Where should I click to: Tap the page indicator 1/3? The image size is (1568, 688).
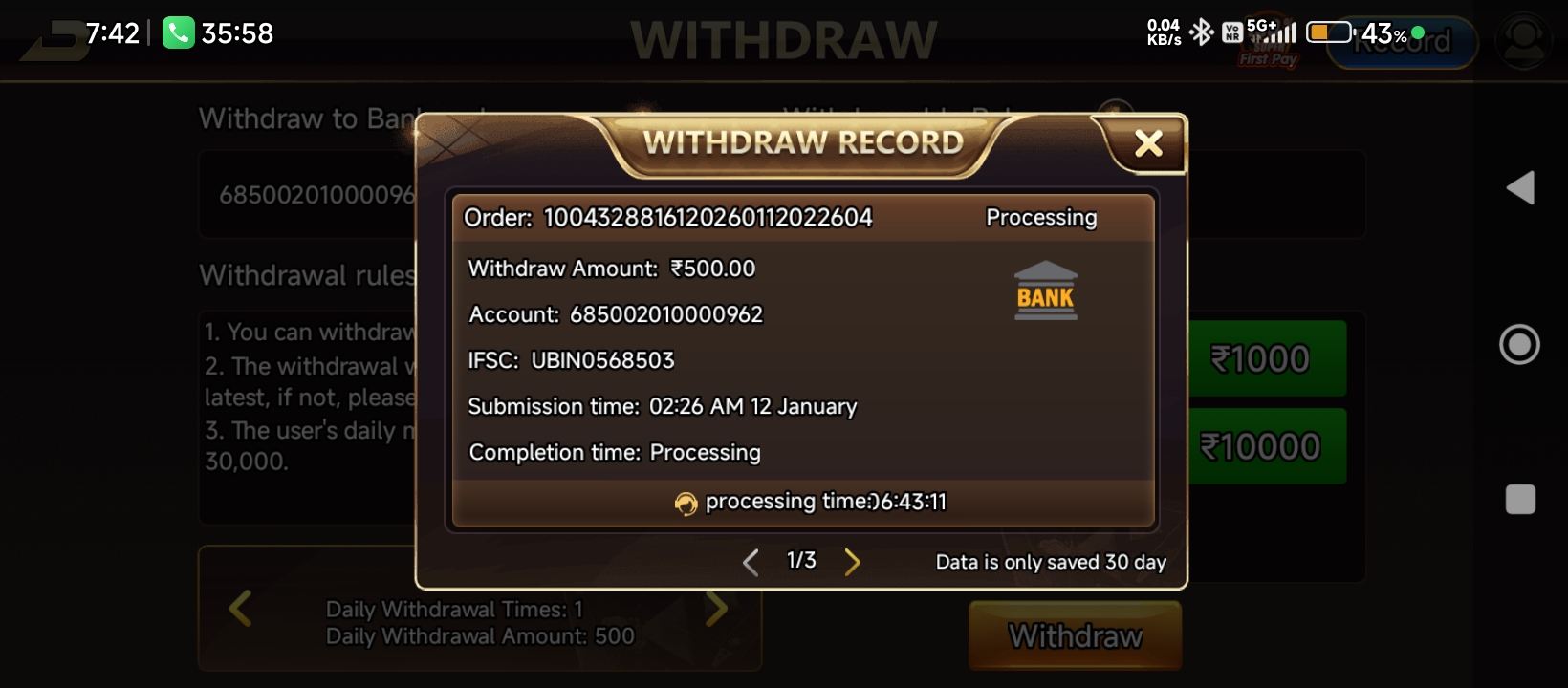pos(801,561)
